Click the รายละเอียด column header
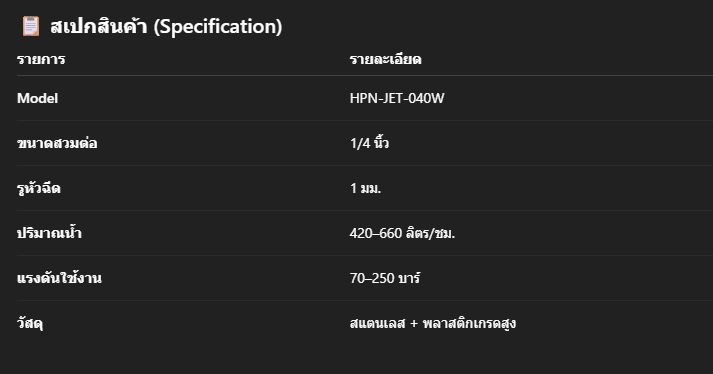Image resolution: width=713 pixels, height=374 pixels. point(385,59)
